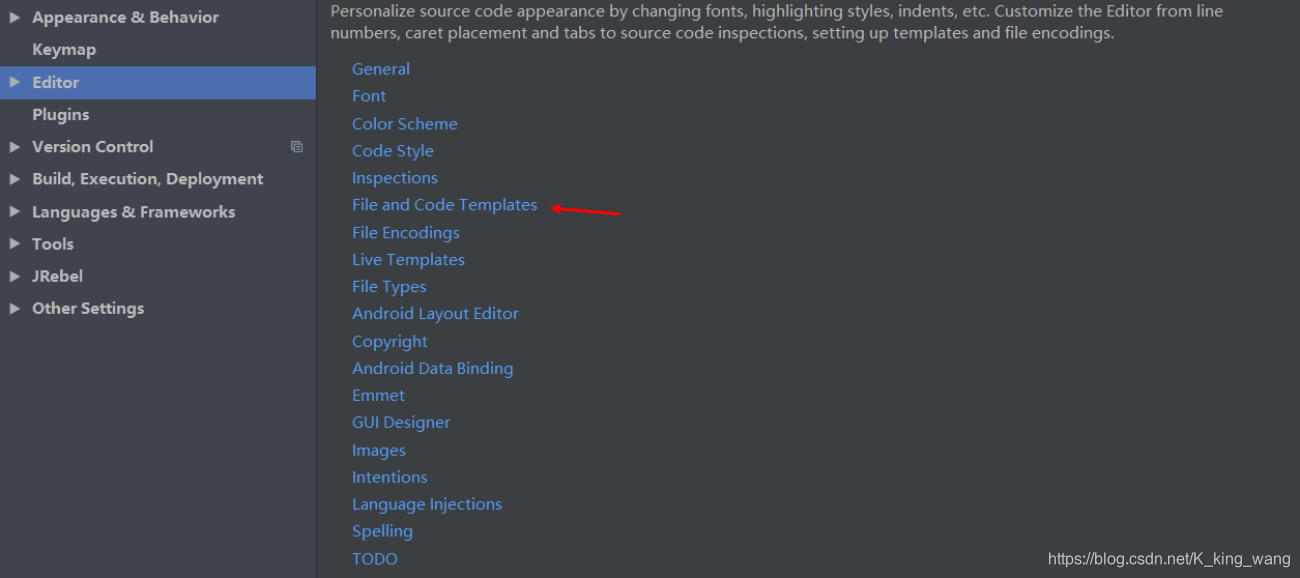Click the project-level icon beside Version Control
This screenshot has height=578, width=1300.
(297, 147)
